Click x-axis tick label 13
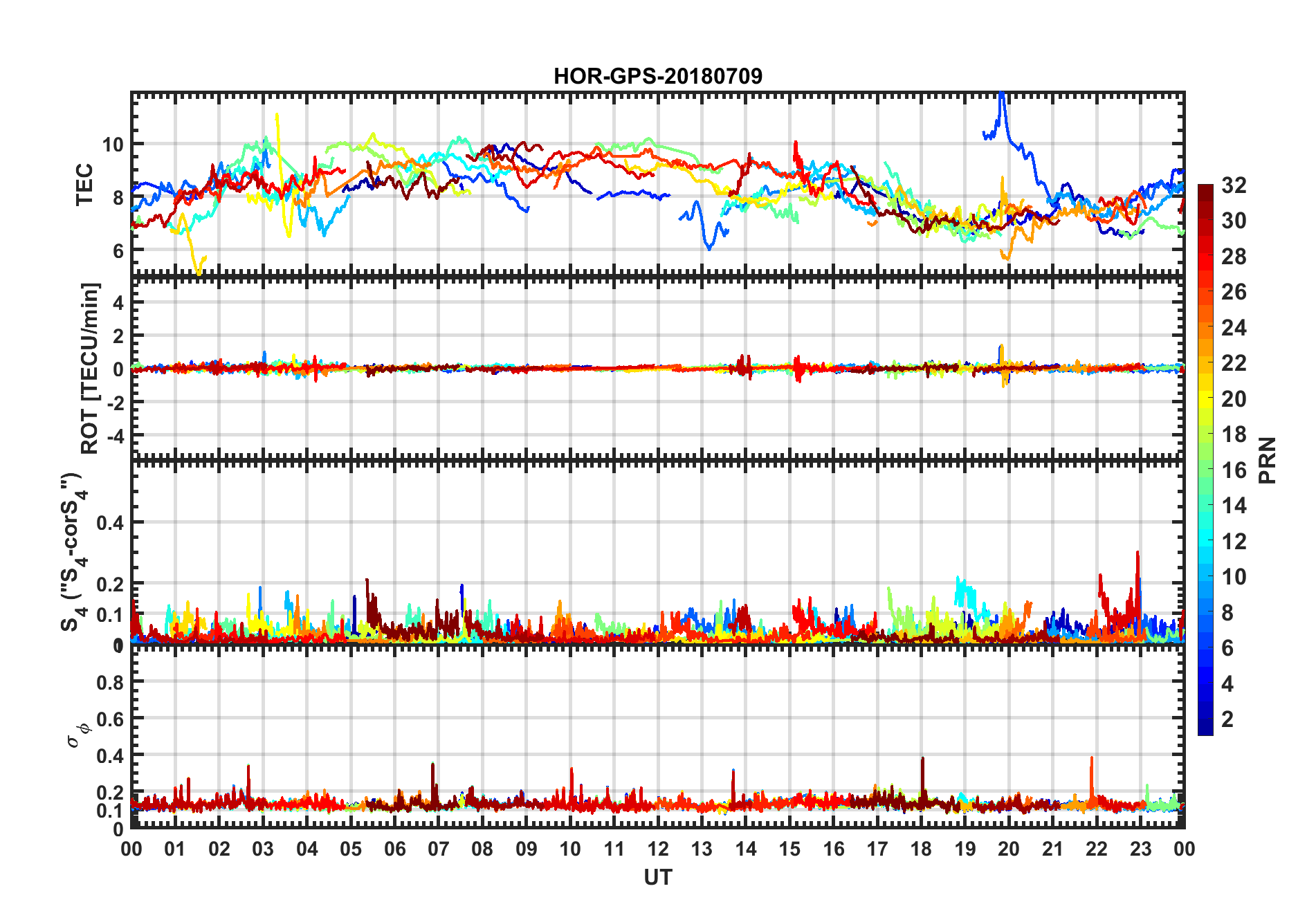This screenshot has height=920, width=1316. click(x=702, y=849)
